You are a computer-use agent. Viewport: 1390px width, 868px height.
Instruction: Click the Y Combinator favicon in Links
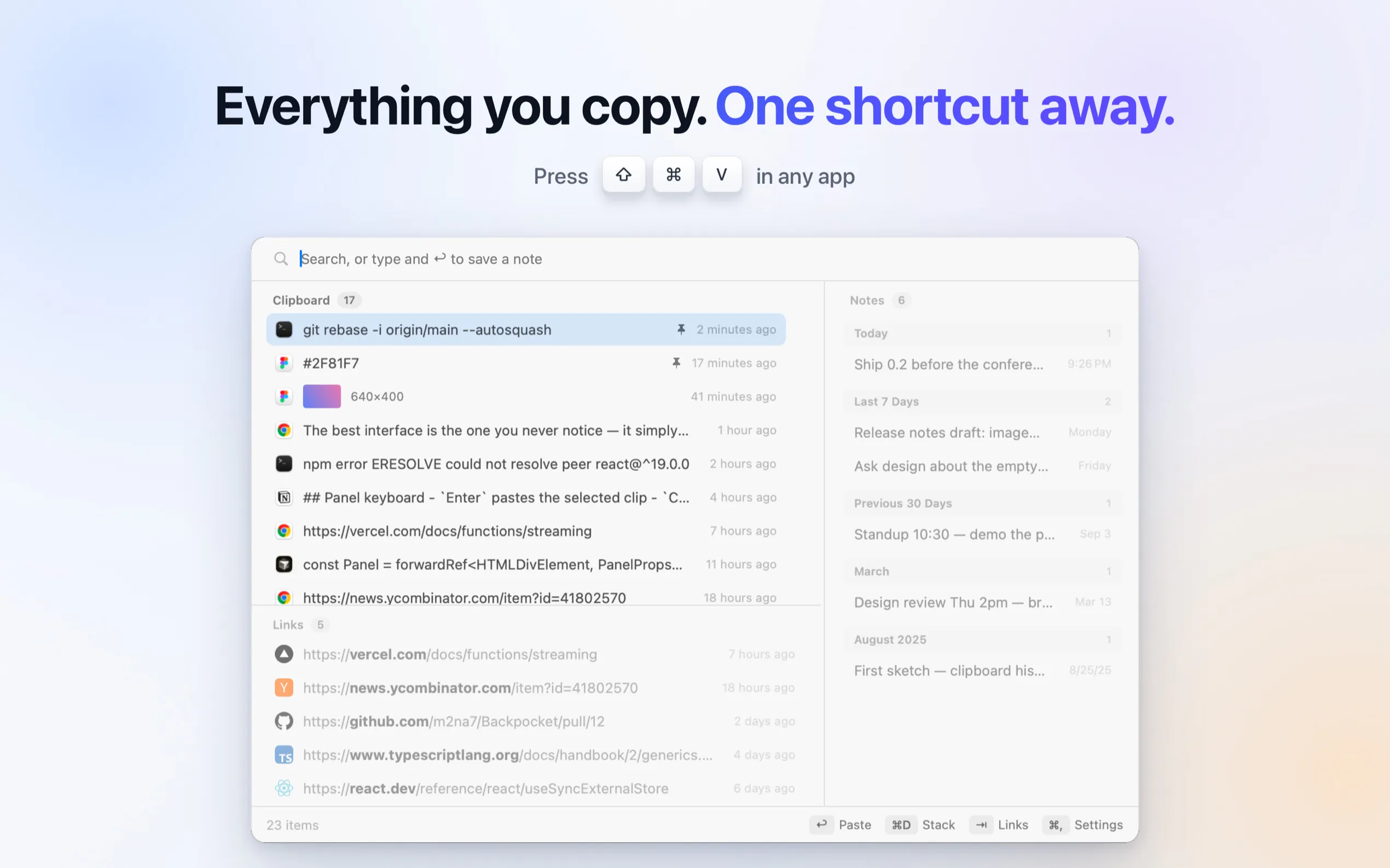[283, 688]
